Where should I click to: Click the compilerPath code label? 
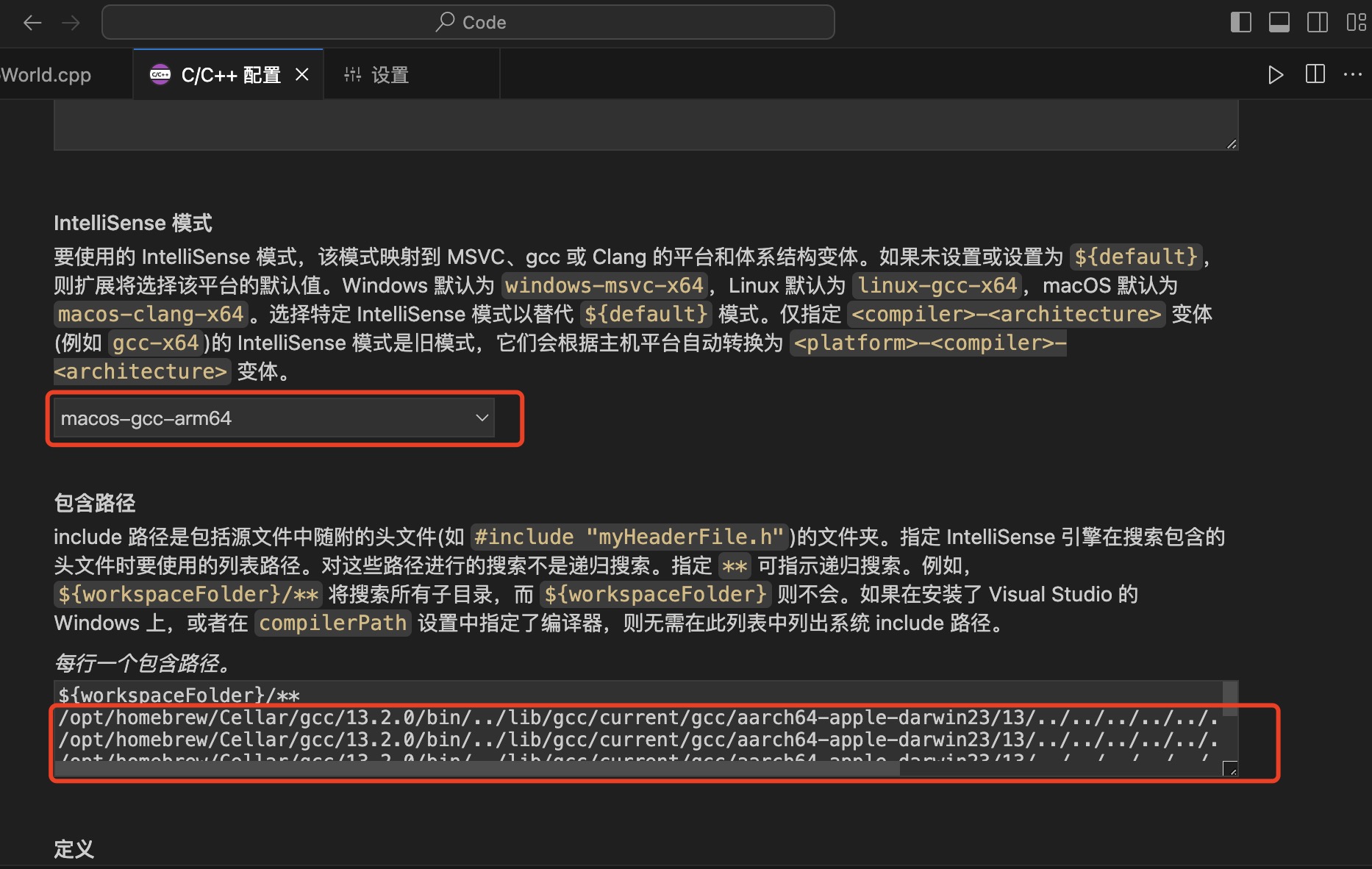point(332,623)
